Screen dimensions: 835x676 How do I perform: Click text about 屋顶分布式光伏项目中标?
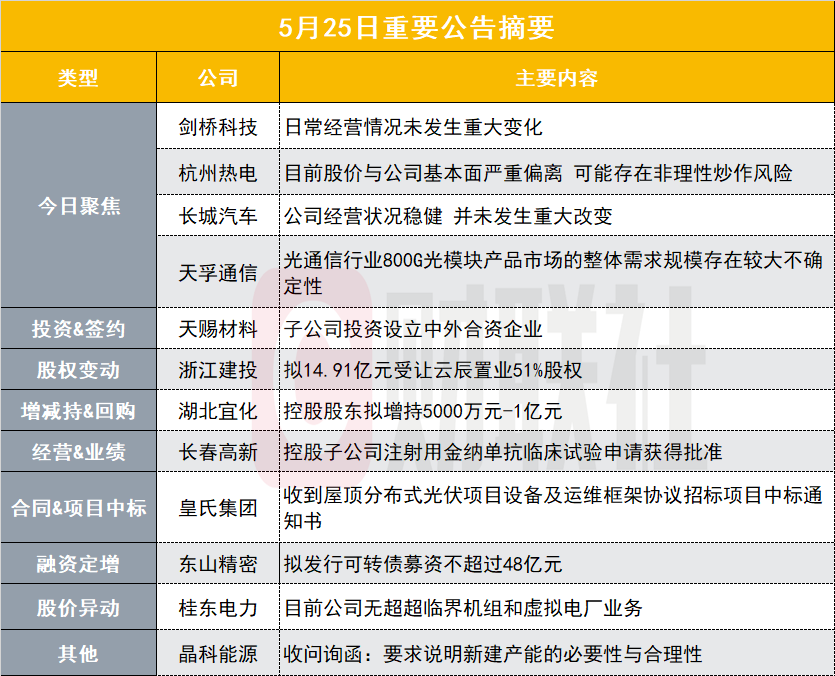pos(553,508)
